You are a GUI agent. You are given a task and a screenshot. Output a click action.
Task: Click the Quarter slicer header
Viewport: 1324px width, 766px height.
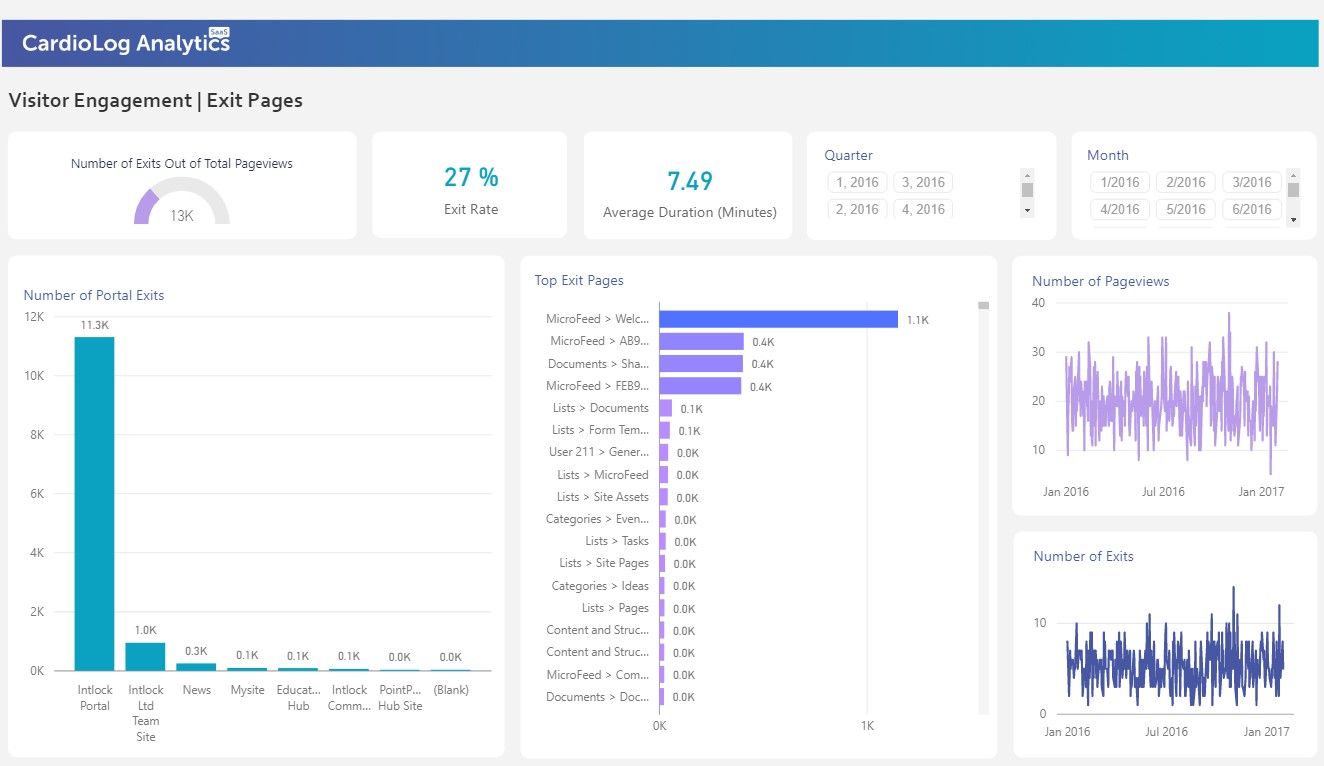[x=848, y=155]
